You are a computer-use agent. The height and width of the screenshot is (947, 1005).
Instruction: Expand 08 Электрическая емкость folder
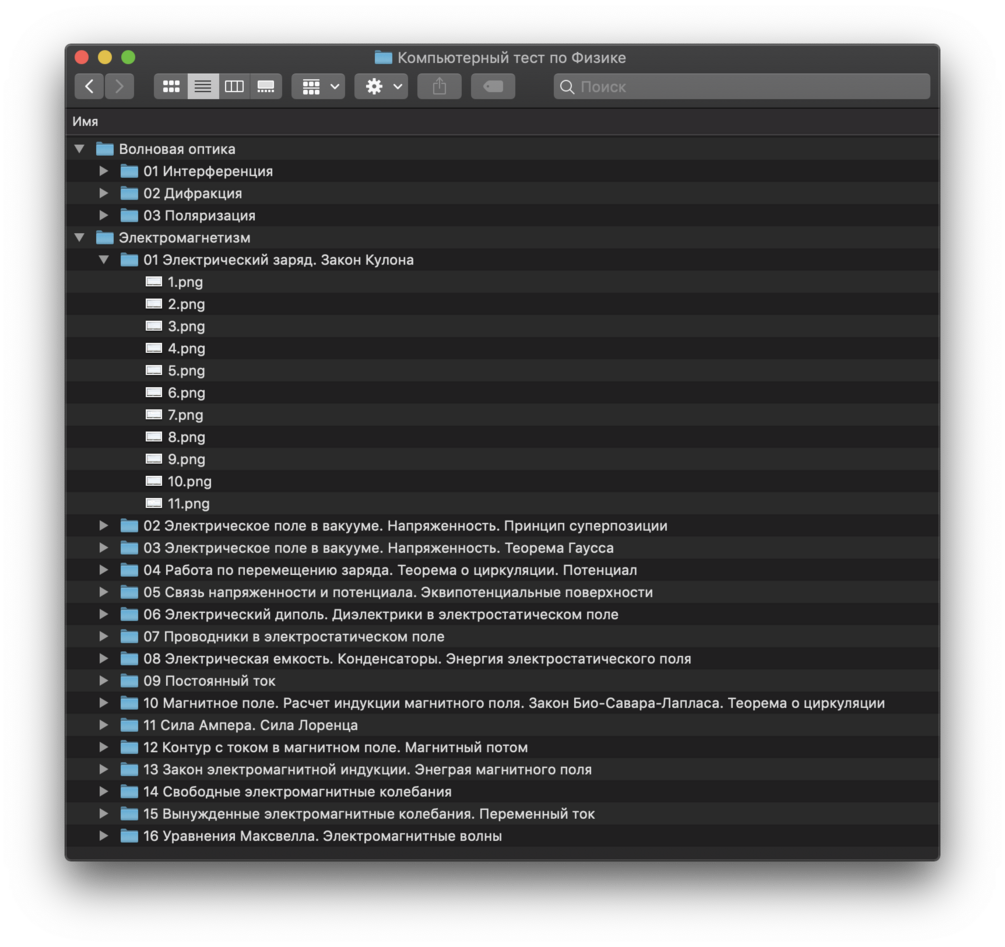[x=103, y=659]
